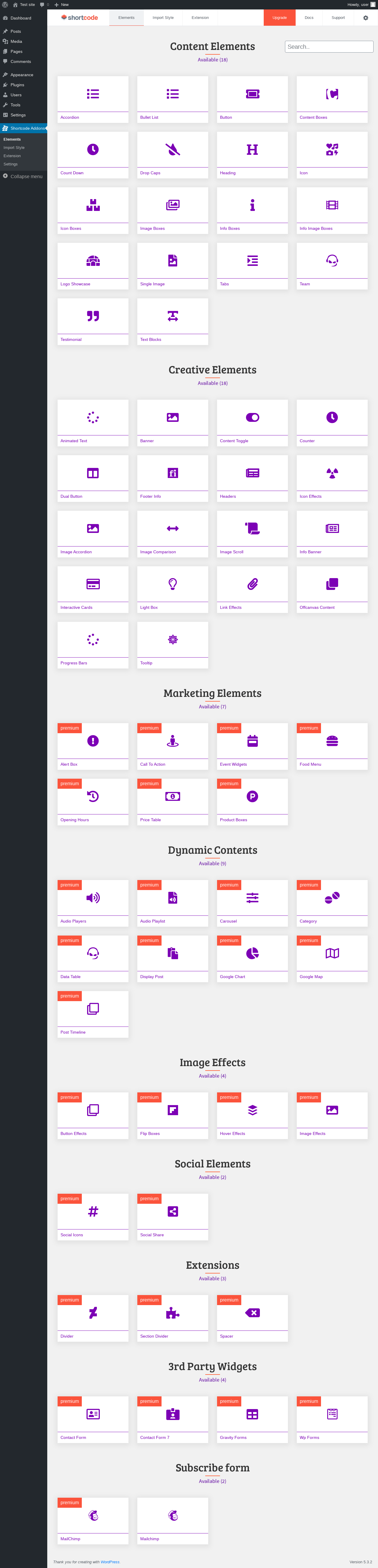Image resolution: width=378 pixels, height=1568 pixels.
Task: Open the Light Box bulb icon
Action: pyautogui.click(x=173, y=584)
